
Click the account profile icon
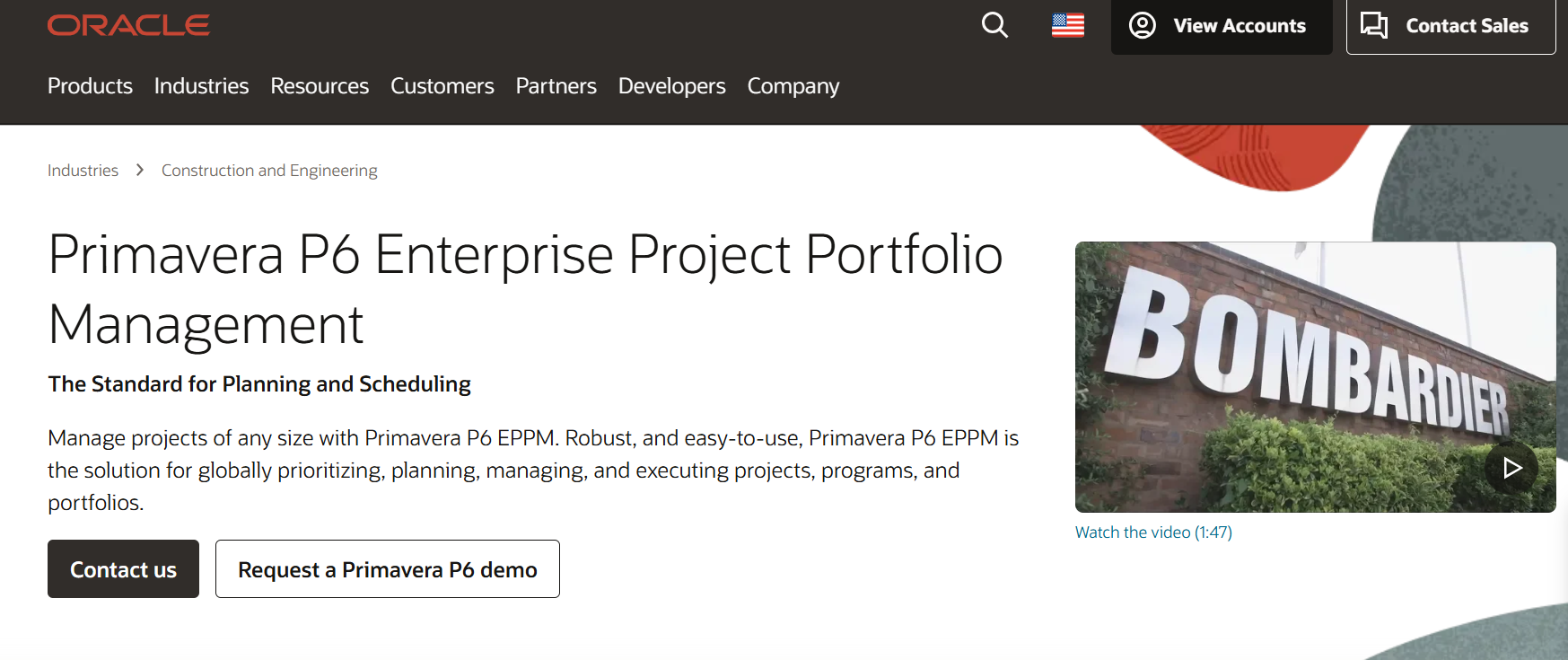pyautogui.click(x=1142, y=25)
